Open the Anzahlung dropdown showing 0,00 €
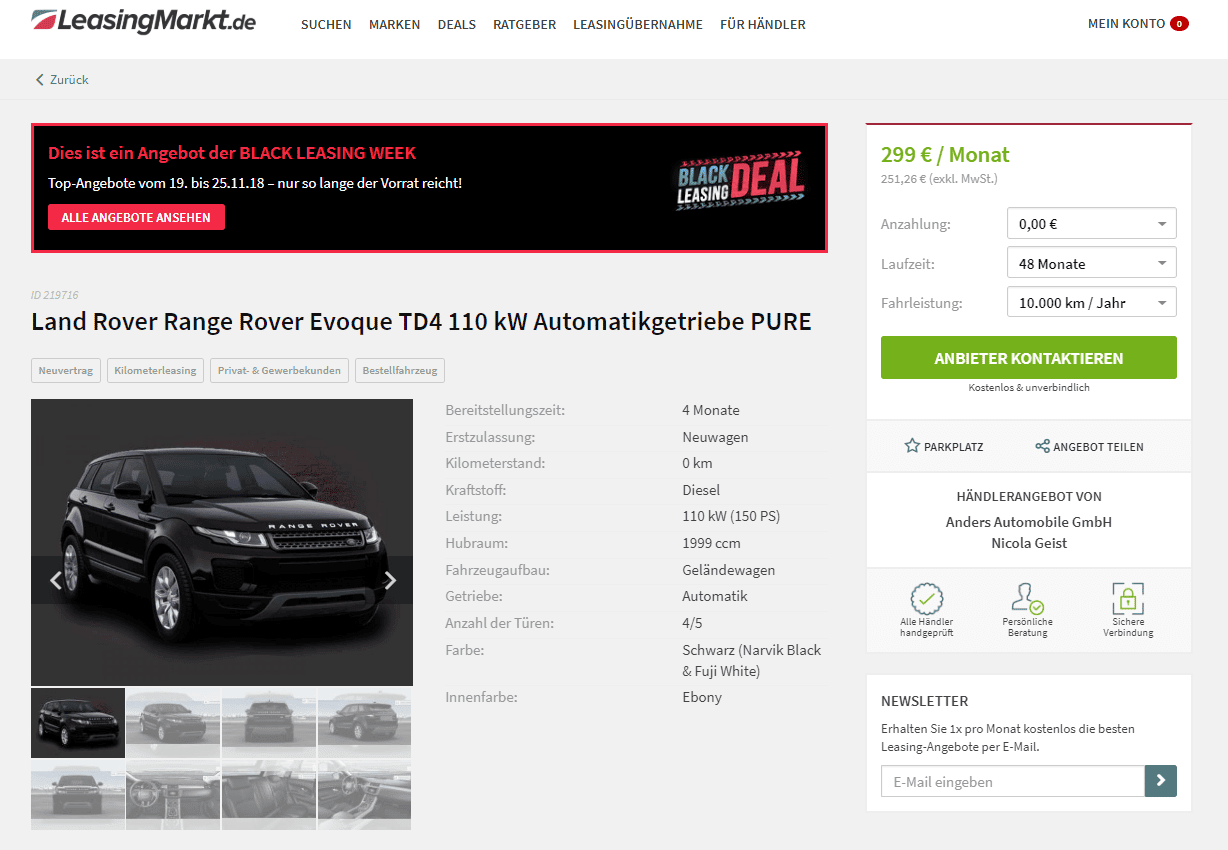The height and width of the screenshot is (850, 1228). (x=1092, y=223)
